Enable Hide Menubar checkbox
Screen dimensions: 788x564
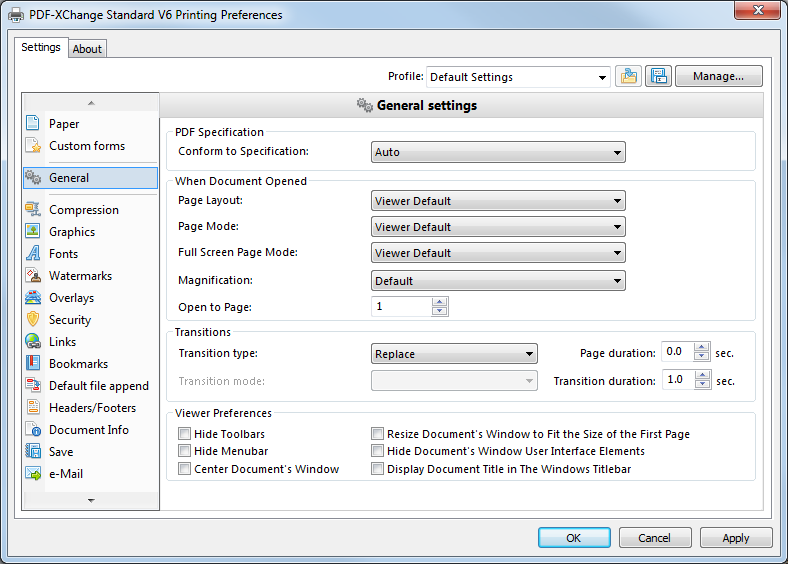[184, 450]
